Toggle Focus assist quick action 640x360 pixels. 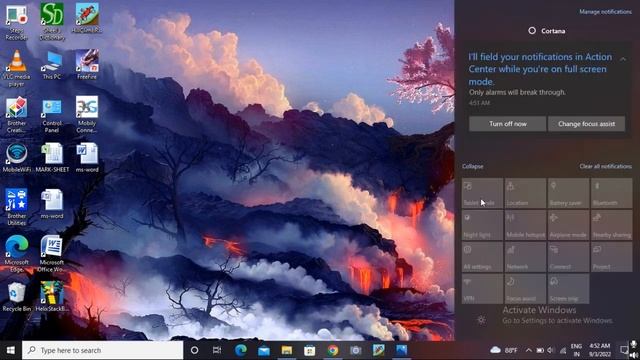(525, 289)
